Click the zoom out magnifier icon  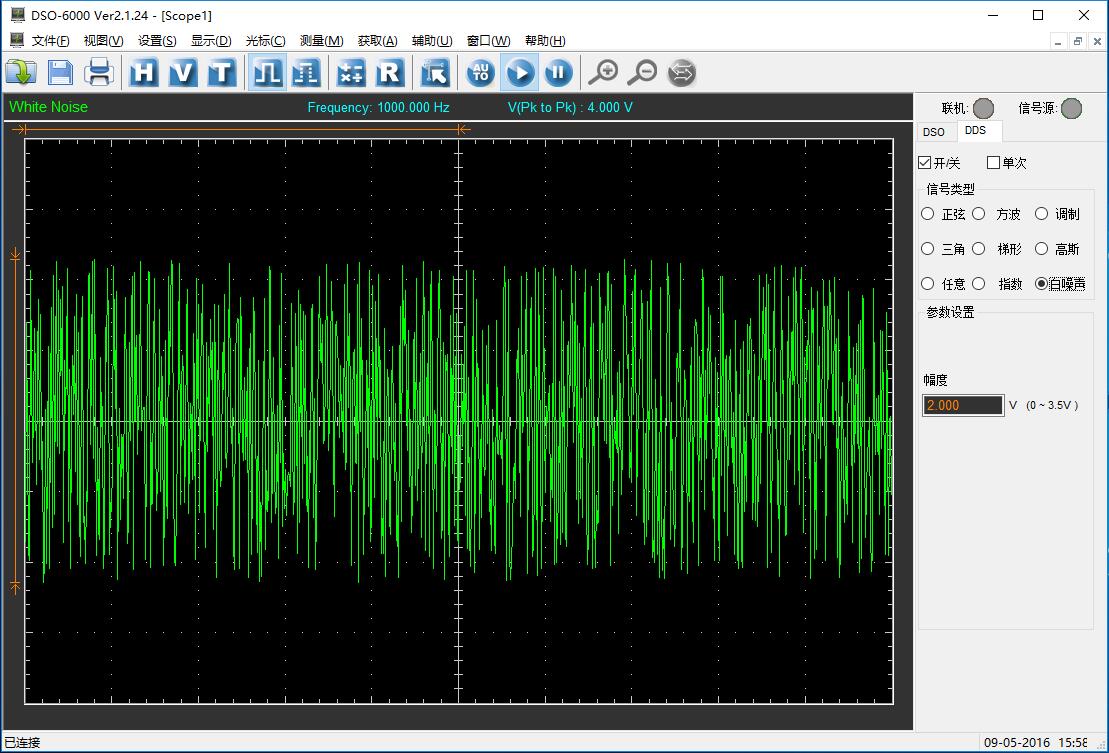coord(642,72)
